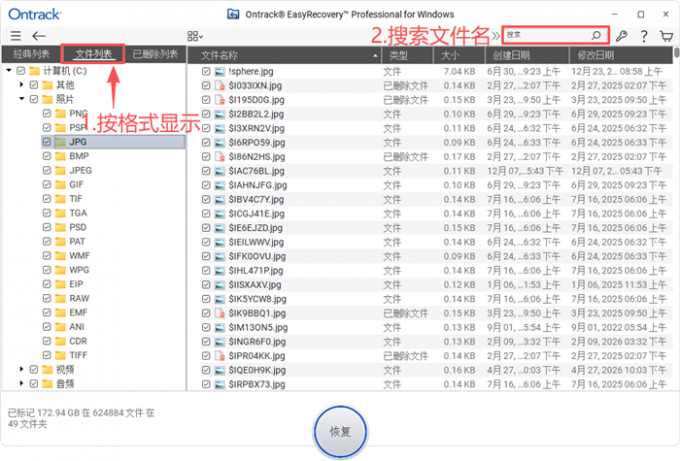Sort by 创建日期 column header

tap(527, 55)
